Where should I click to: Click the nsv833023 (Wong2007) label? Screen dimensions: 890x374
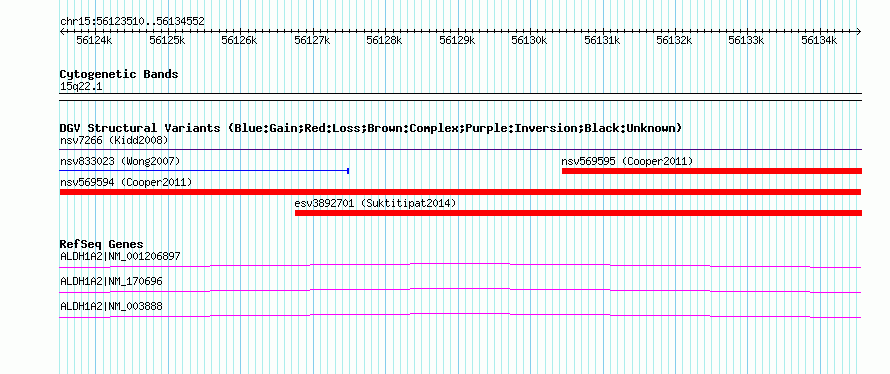[120, 161]
